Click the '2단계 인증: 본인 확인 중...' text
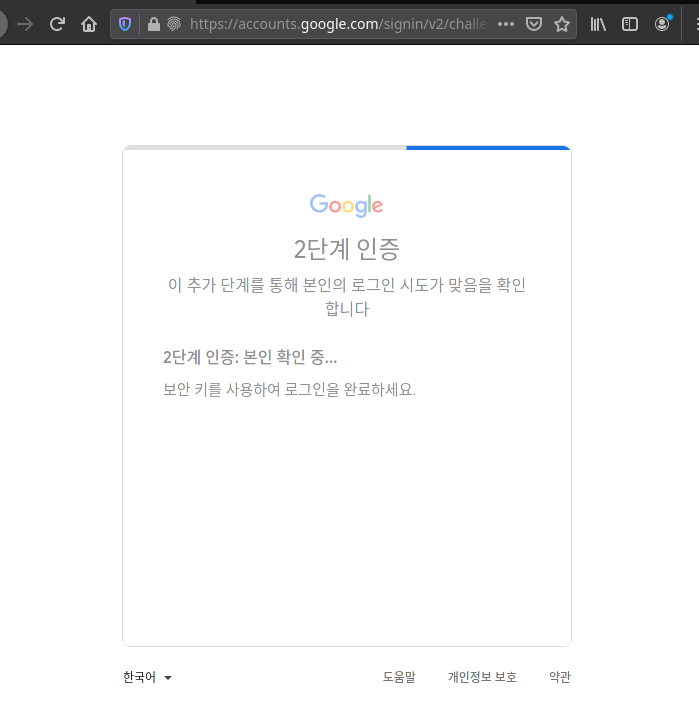The height and width of the screenshot is (723, 699). 250,357
